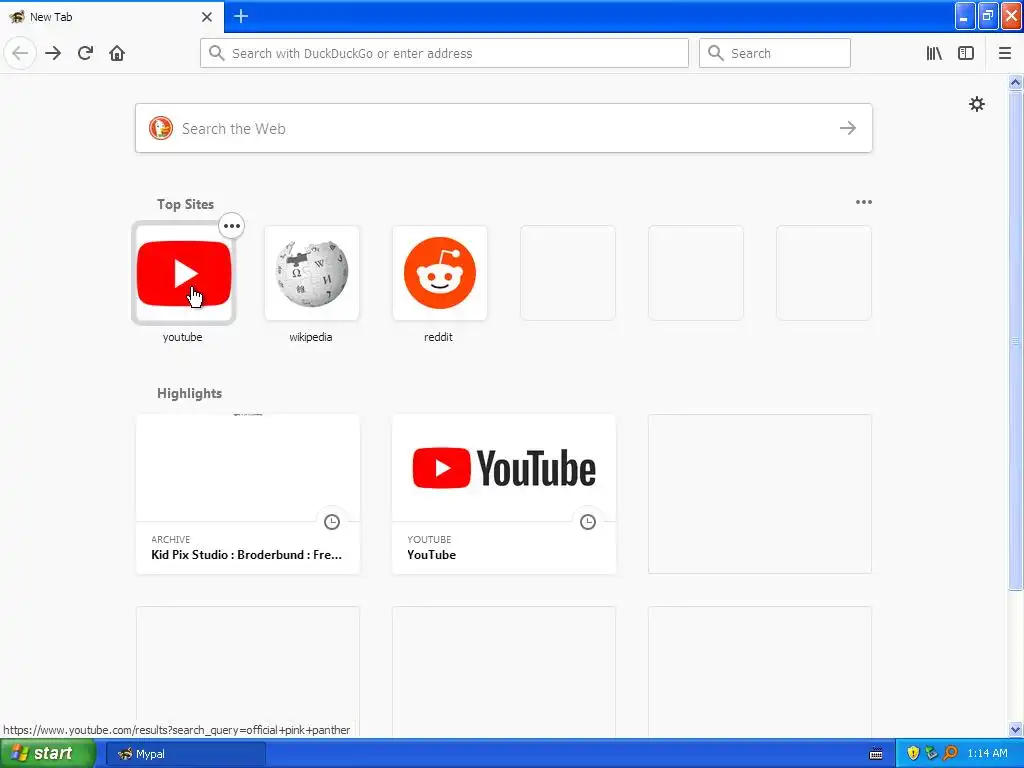Open the reddit top site tile
The image size is (1024, 768).
[440, 273]
